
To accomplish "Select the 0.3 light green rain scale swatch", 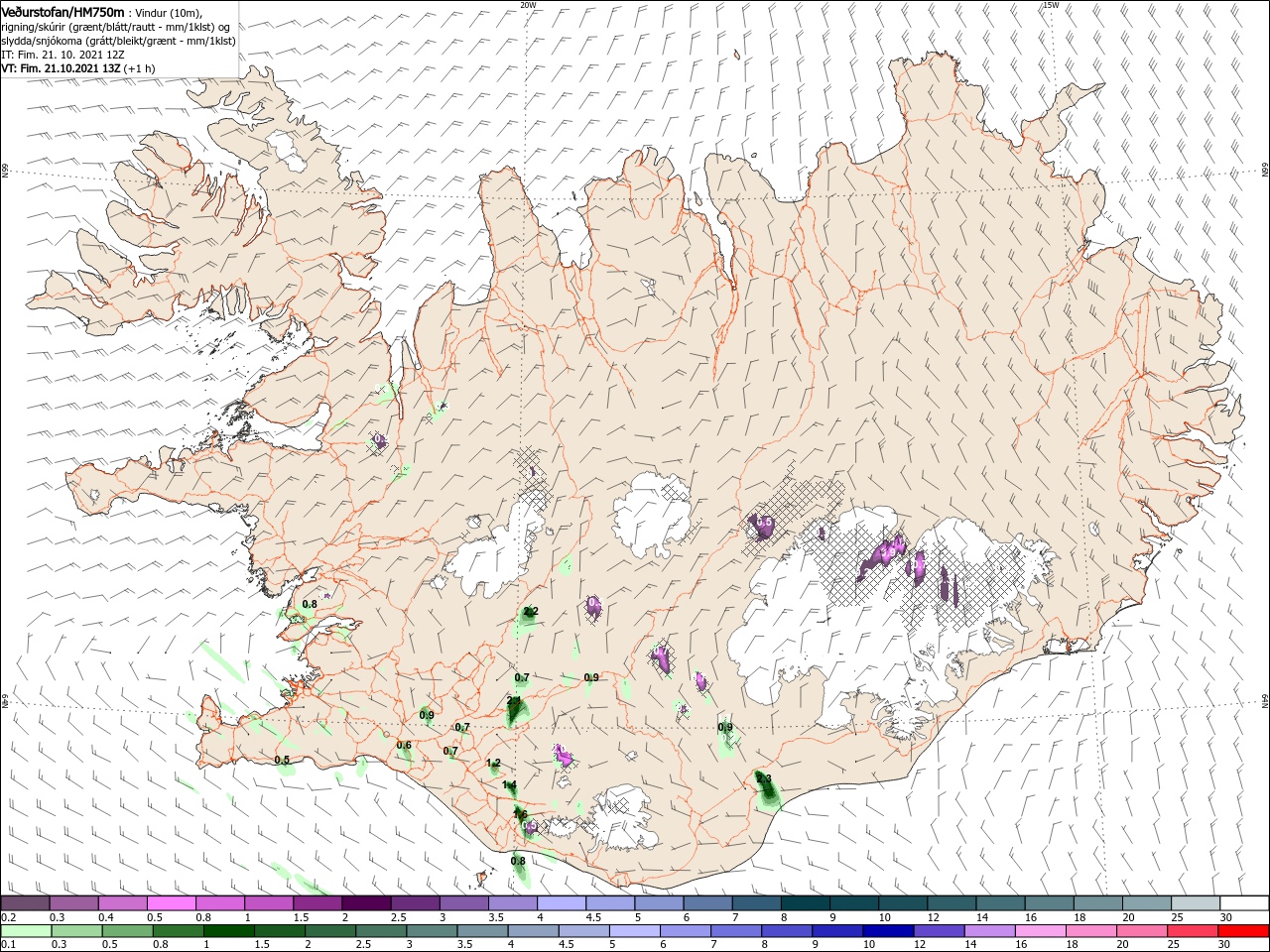I will point(76,931).
